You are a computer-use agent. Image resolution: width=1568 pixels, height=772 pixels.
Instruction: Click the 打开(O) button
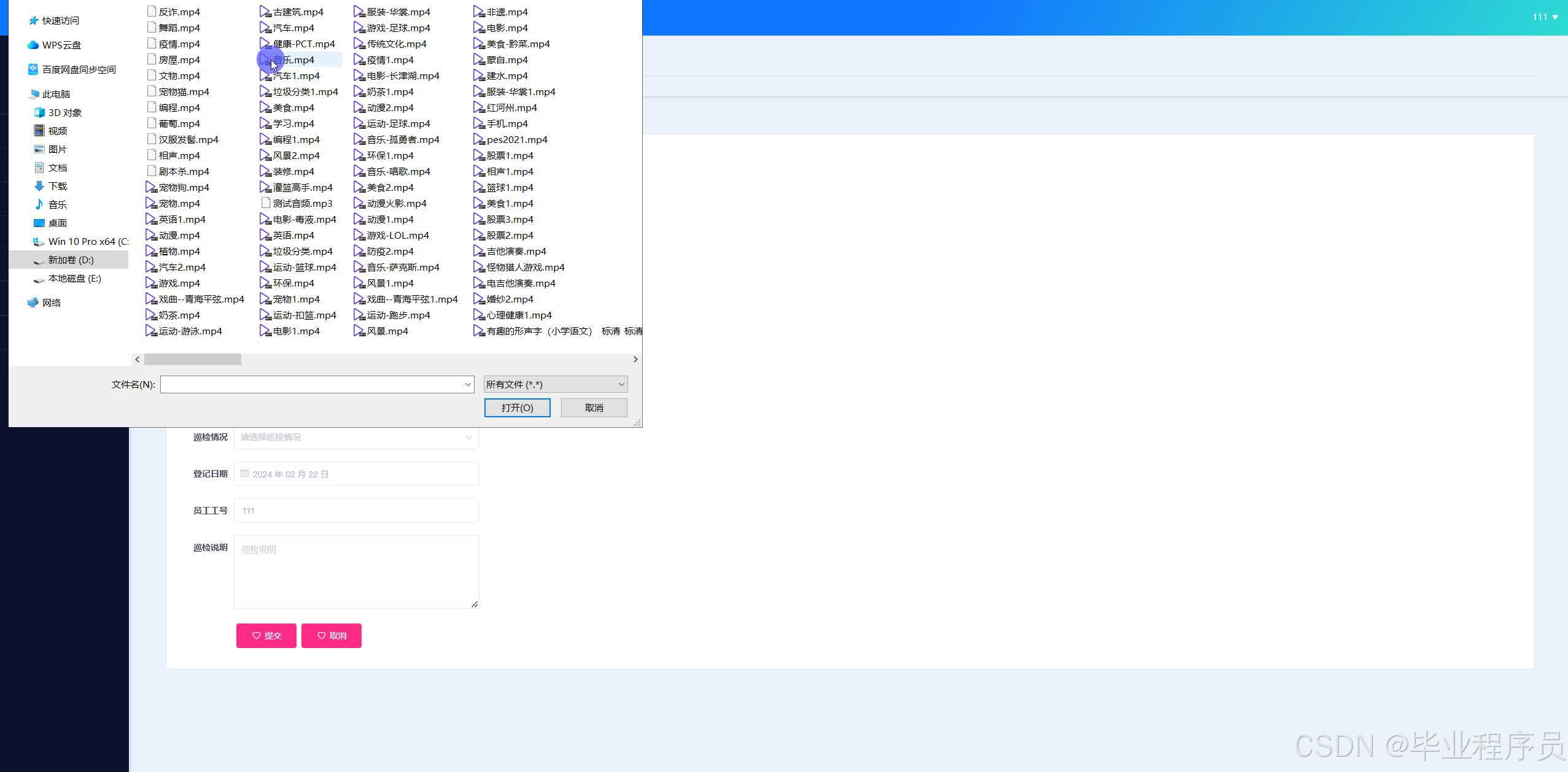pos(517,407)
